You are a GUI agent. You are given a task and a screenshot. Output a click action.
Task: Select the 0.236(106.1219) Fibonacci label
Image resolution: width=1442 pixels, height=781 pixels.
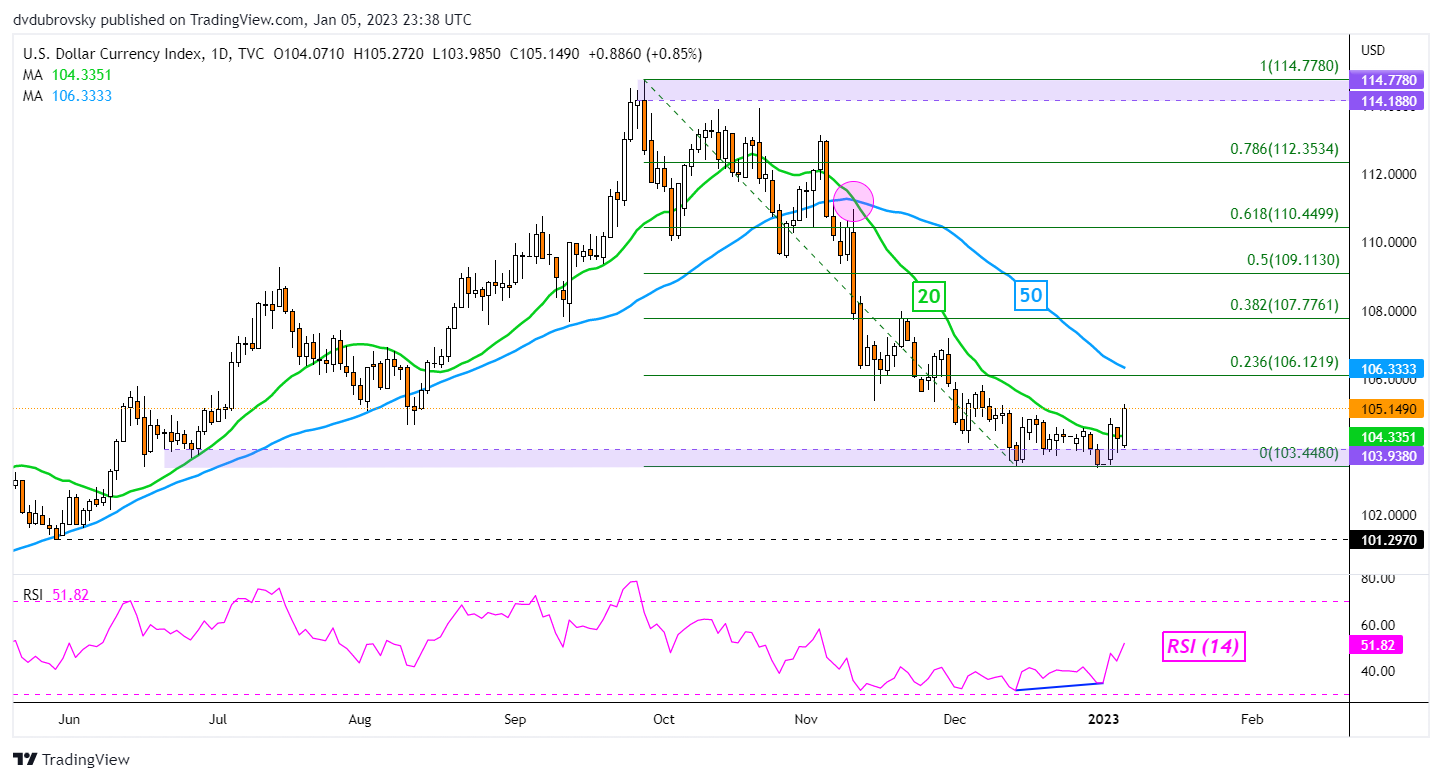pyautogui.click(x=1284, y=362)
